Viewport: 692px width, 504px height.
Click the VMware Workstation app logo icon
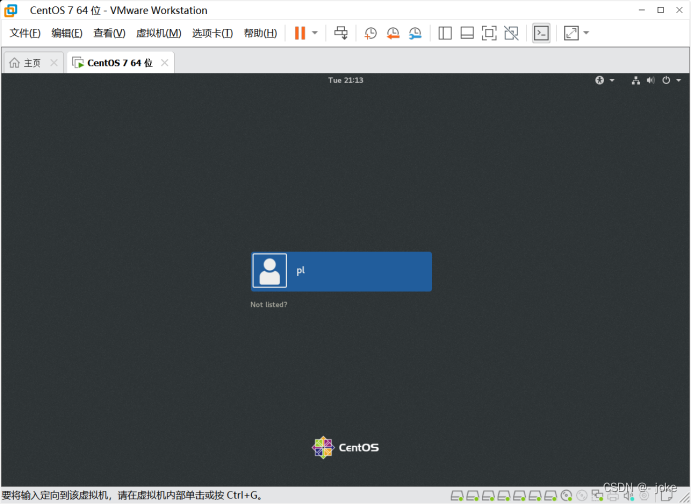11,10
